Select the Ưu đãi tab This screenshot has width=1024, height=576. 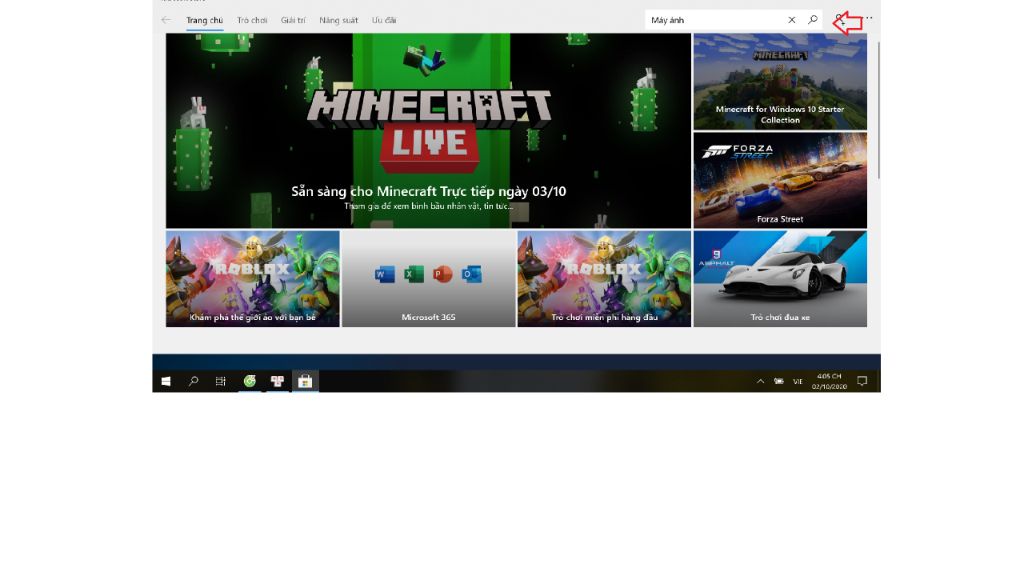pos(384,20)
